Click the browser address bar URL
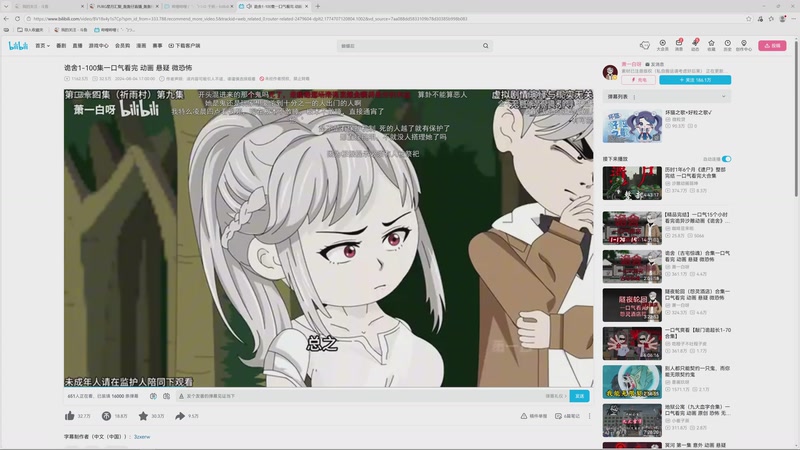The height and width of the screenshot is (450, 800). [250, 19]
